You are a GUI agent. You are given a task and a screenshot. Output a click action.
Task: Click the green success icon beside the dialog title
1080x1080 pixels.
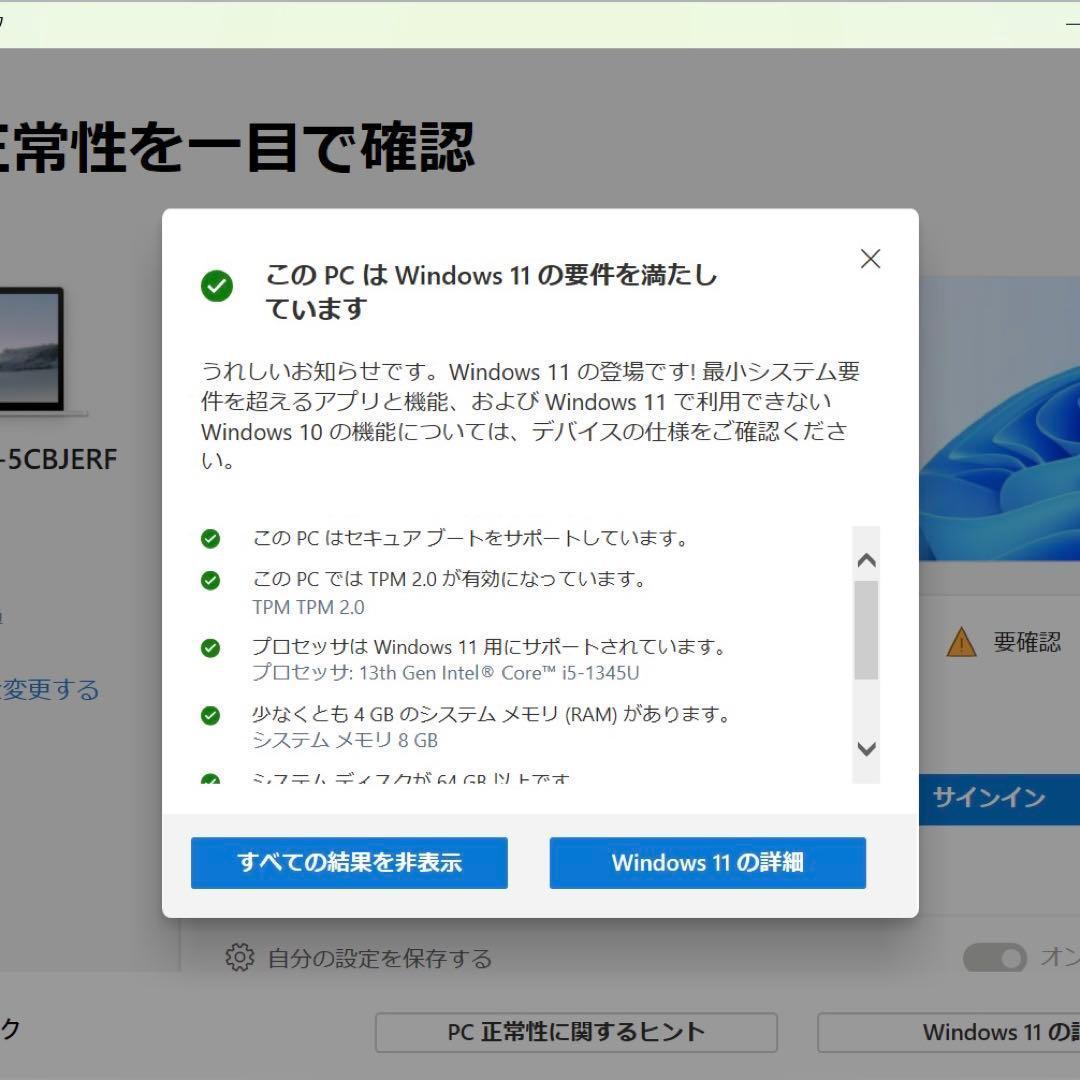click(x=217, y=287)
